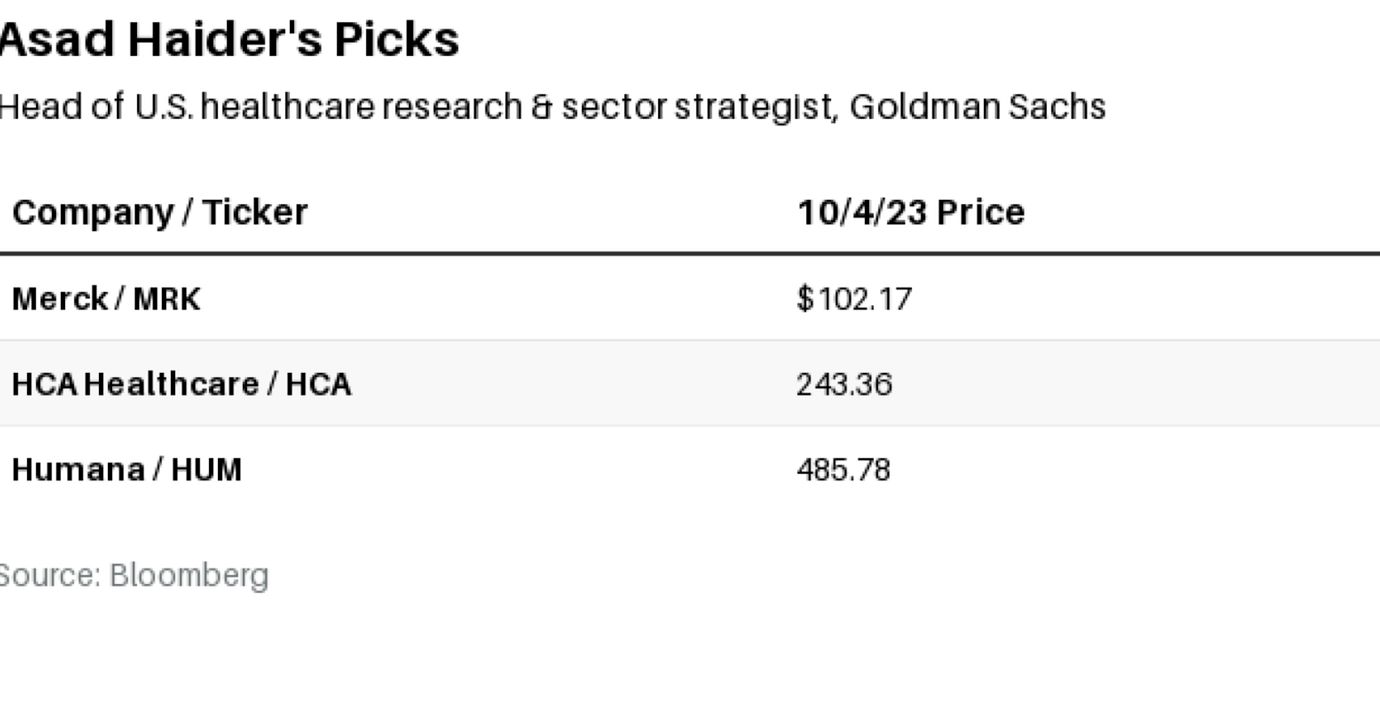
Task: Select the "HCA Healthcare" company name
Action: [x=132, y=384]
